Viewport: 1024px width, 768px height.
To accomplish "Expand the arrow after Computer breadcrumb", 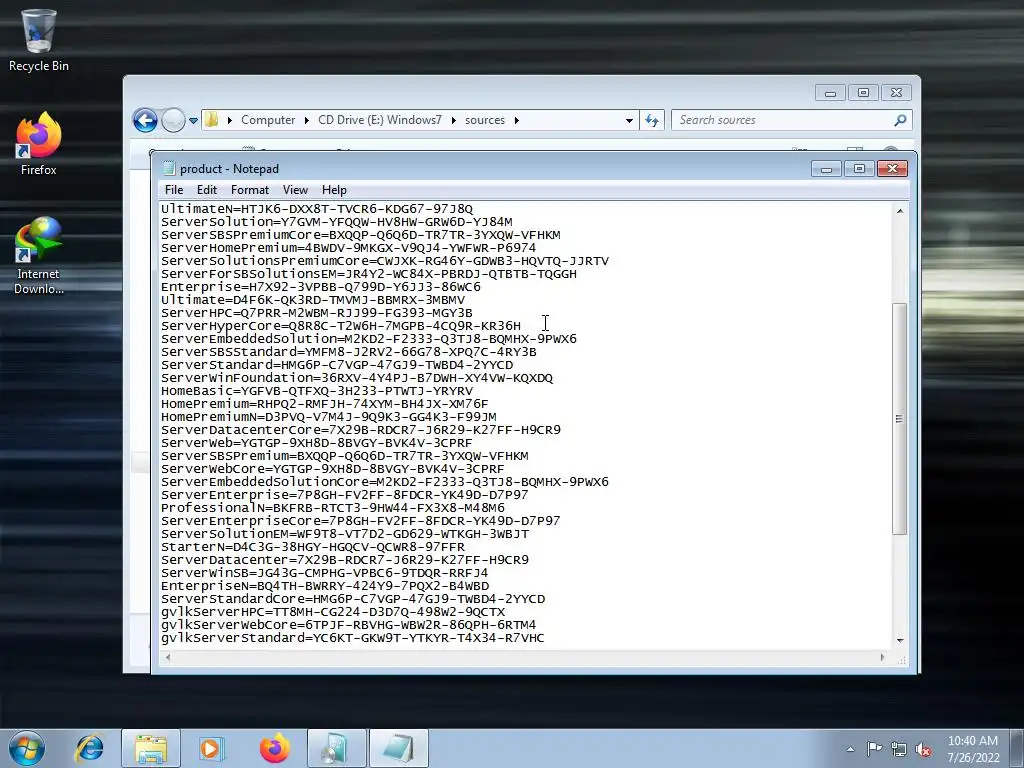I will pos(306,120).
